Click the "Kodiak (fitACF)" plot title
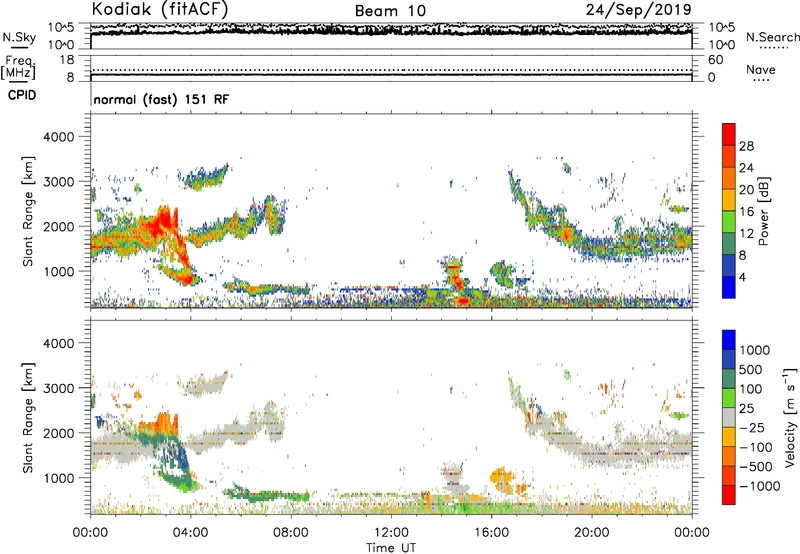Screen dimensions: 800x554 [x=160, y=9]
